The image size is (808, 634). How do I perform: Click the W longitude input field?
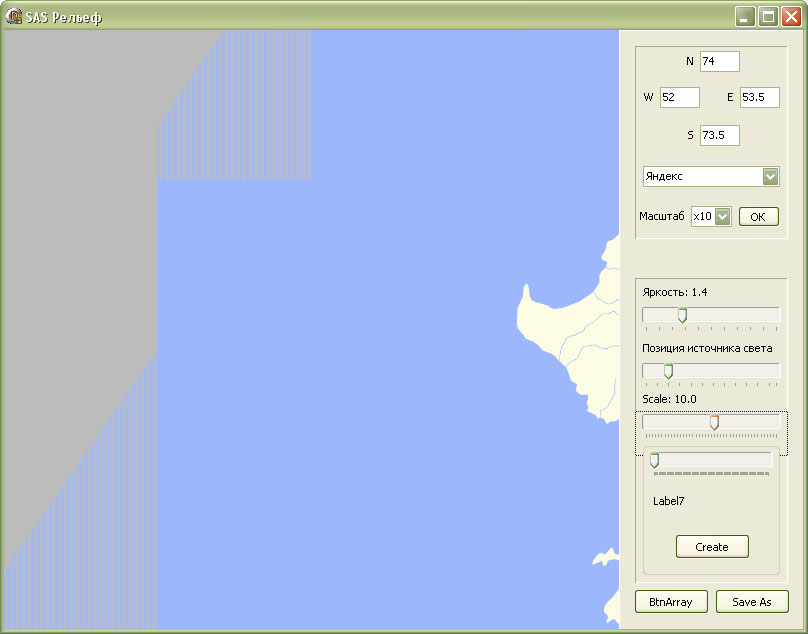coord(679,98)
